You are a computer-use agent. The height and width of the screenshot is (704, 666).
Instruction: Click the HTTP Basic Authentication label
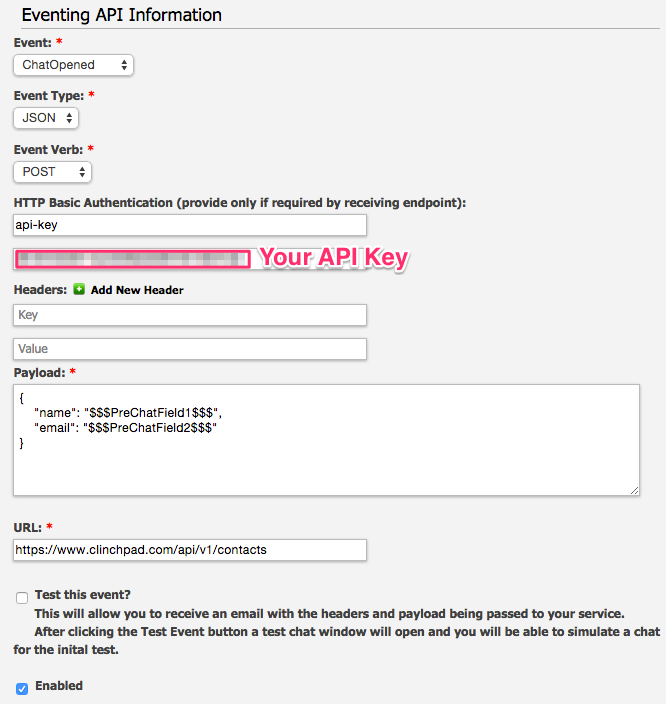[240, 203]
